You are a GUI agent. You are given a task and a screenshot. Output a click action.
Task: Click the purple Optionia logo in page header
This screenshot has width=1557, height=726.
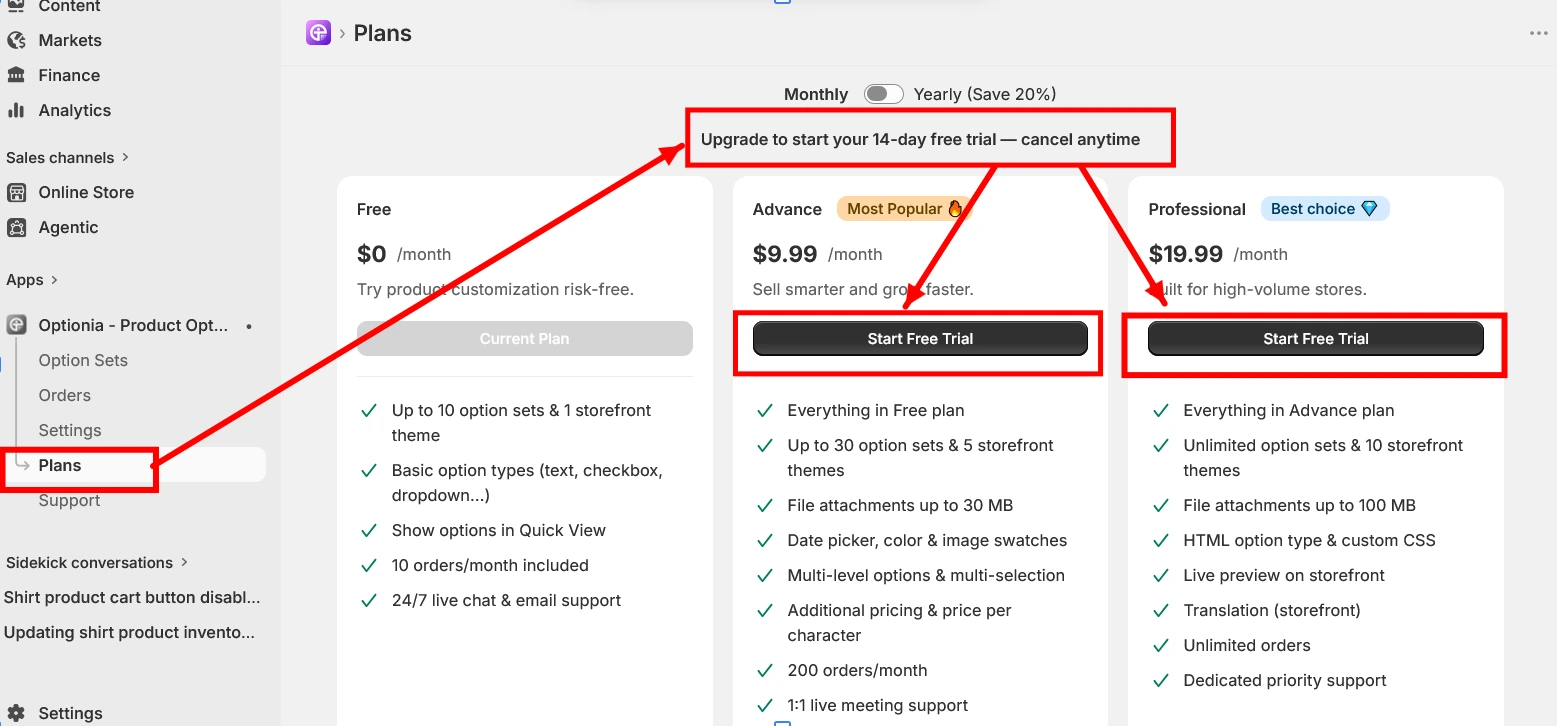click(318, 33)
